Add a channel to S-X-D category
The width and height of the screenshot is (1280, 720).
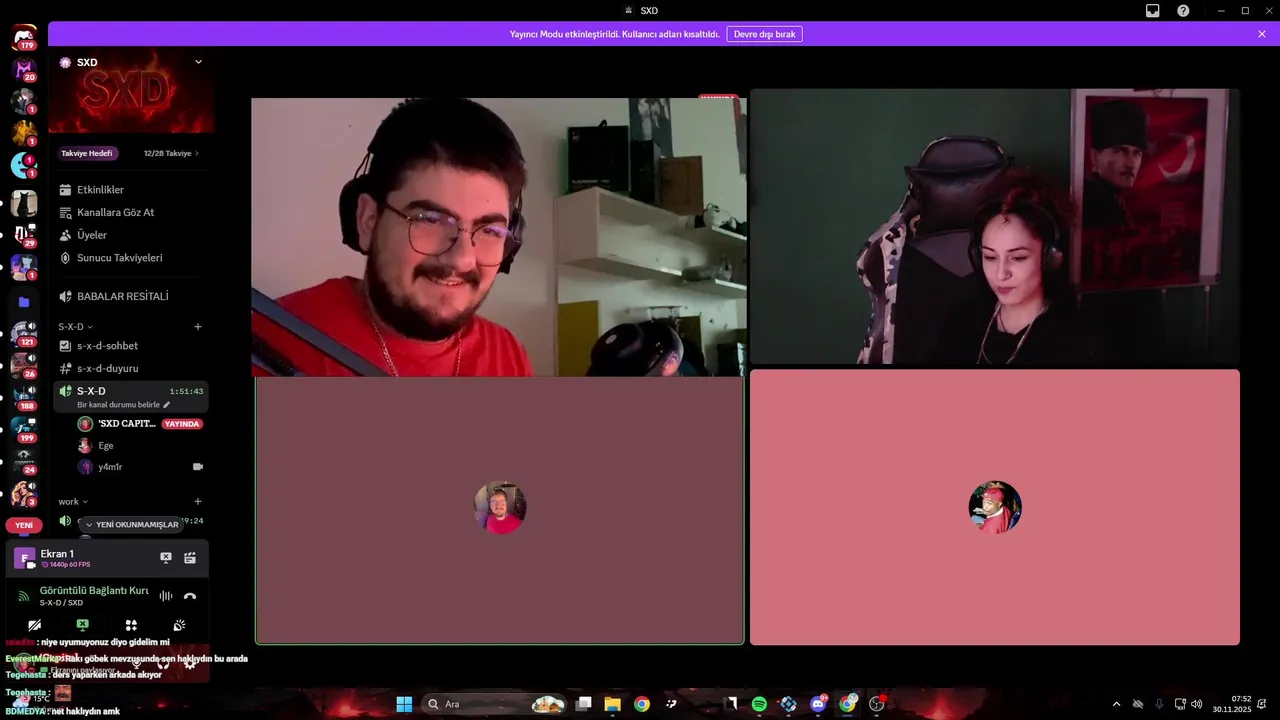[198, 327]
